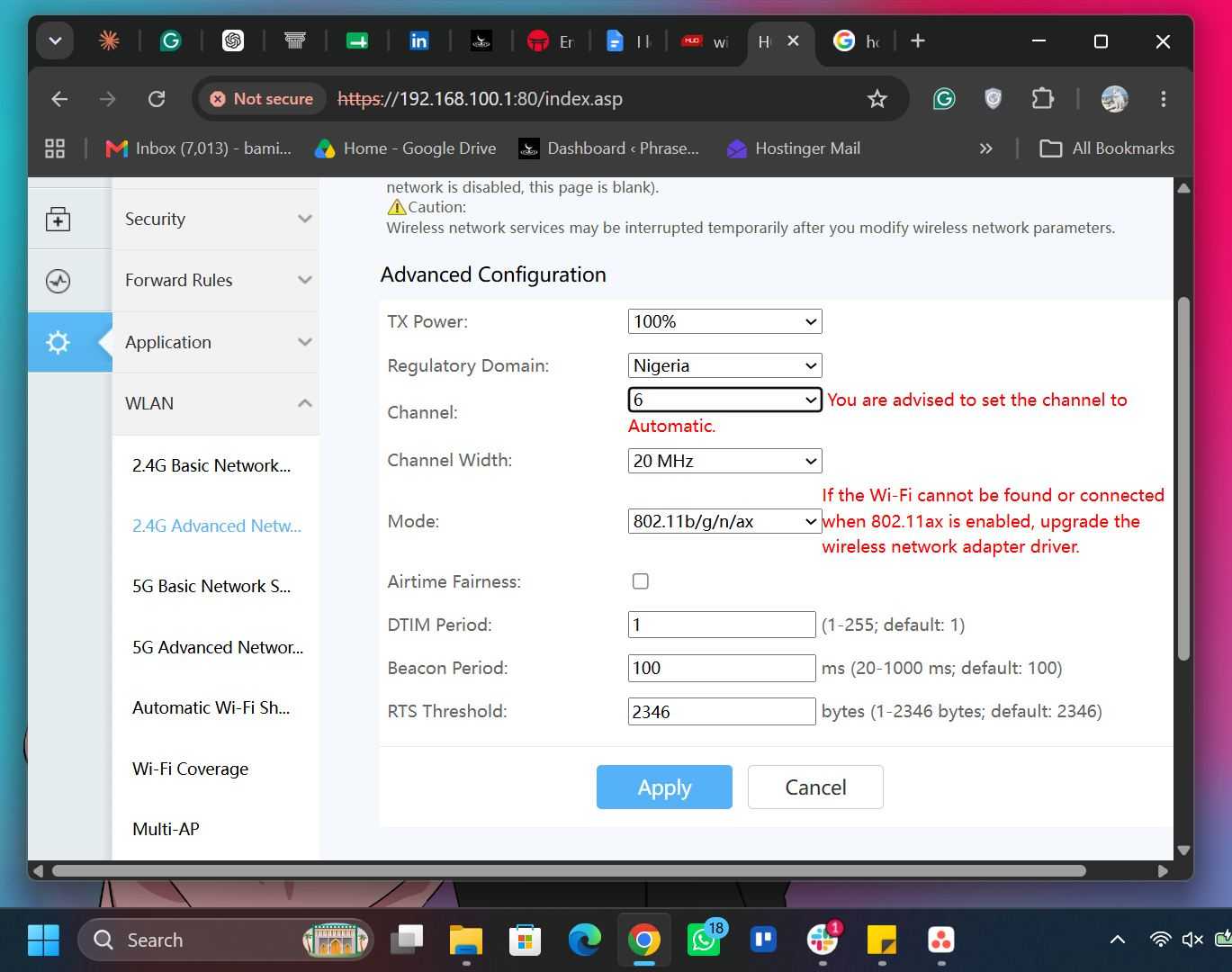
Task: Click the Grammarly extension icon in toolbar
Action: tap(943, 99)
